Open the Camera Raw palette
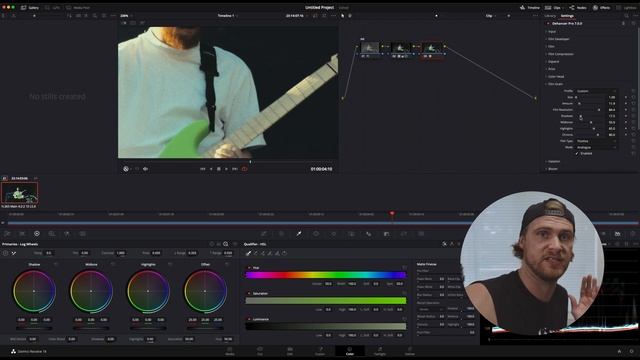This screenshot has height=360, width=640. tap(7, 233)
